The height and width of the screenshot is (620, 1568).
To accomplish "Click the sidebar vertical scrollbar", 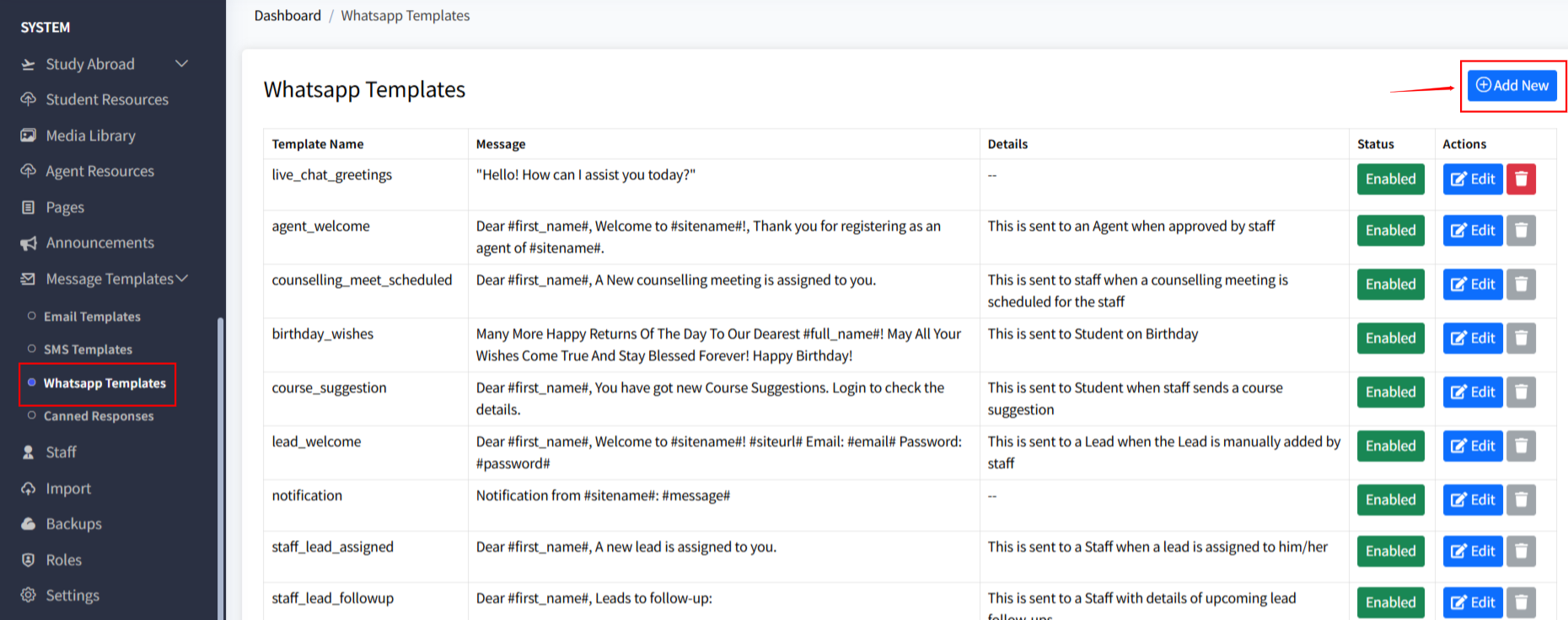I will [221, 463].
